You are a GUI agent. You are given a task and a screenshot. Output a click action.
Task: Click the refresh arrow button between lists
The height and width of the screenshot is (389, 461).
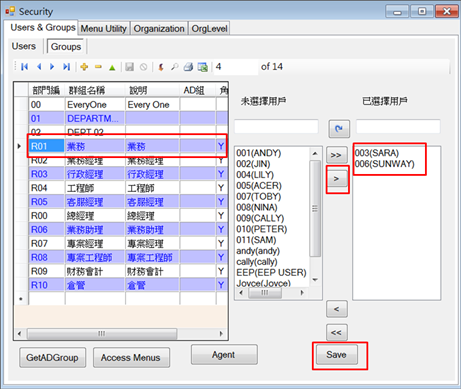tap(339, 129)
